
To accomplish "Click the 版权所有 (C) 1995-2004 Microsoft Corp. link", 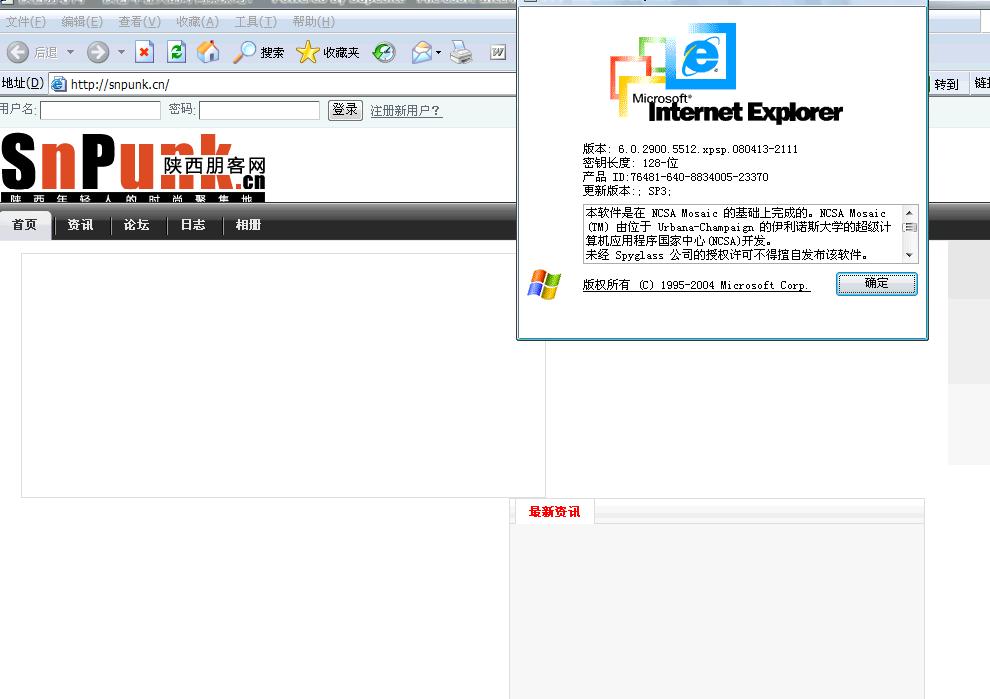I will pos(696,285).
